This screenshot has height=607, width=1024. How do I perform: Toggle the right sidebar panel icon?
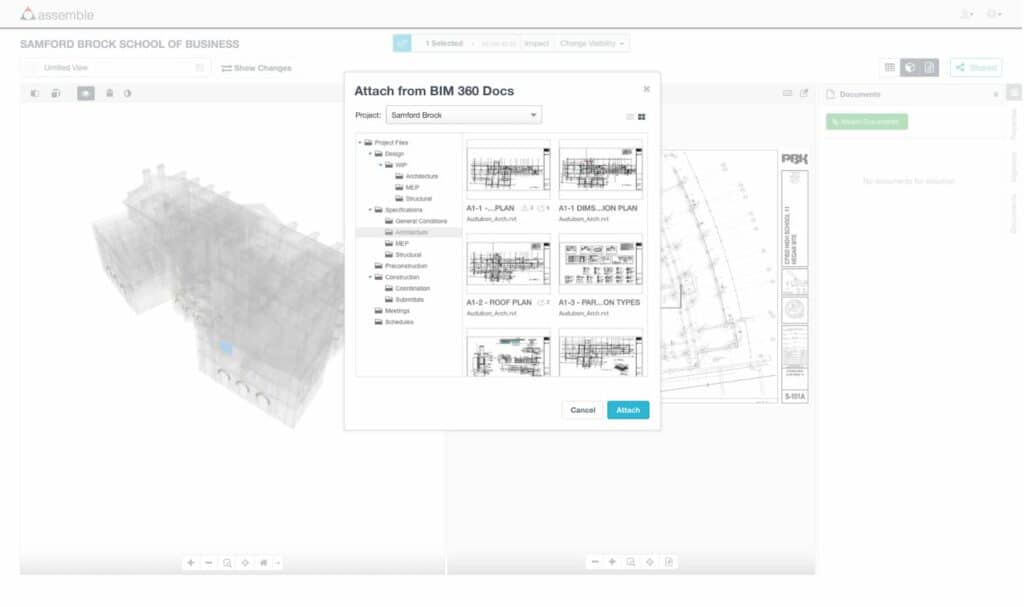tap(1014, 92)
